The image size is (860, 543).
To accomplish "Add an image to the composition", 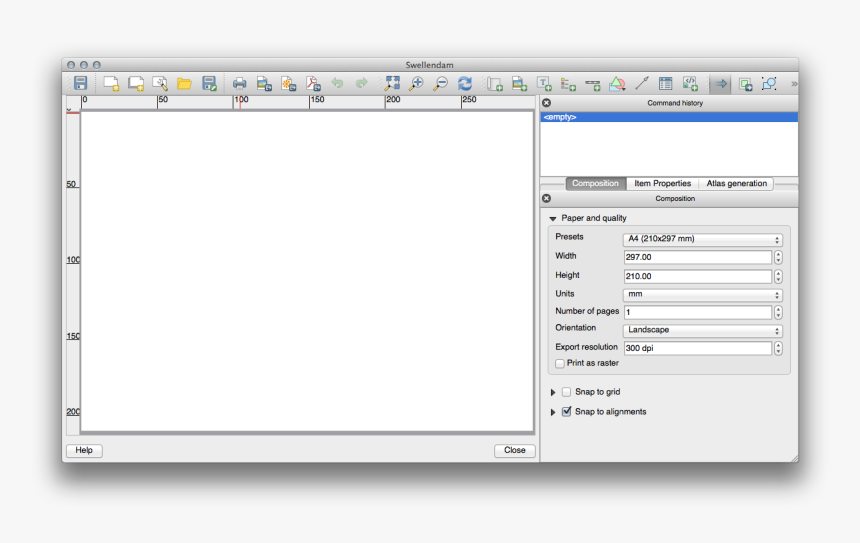I will pyautogui.click(x=519, y=83).
